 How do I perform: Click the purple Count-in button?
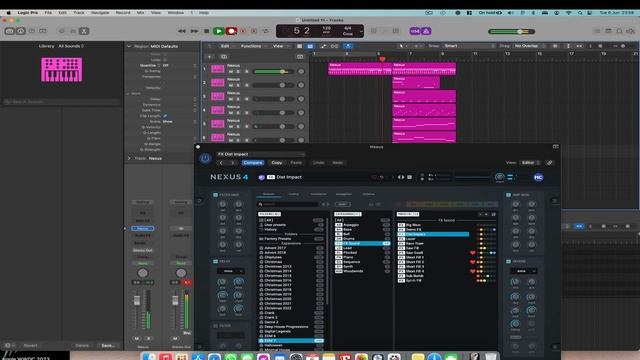(x=415, y=31)
